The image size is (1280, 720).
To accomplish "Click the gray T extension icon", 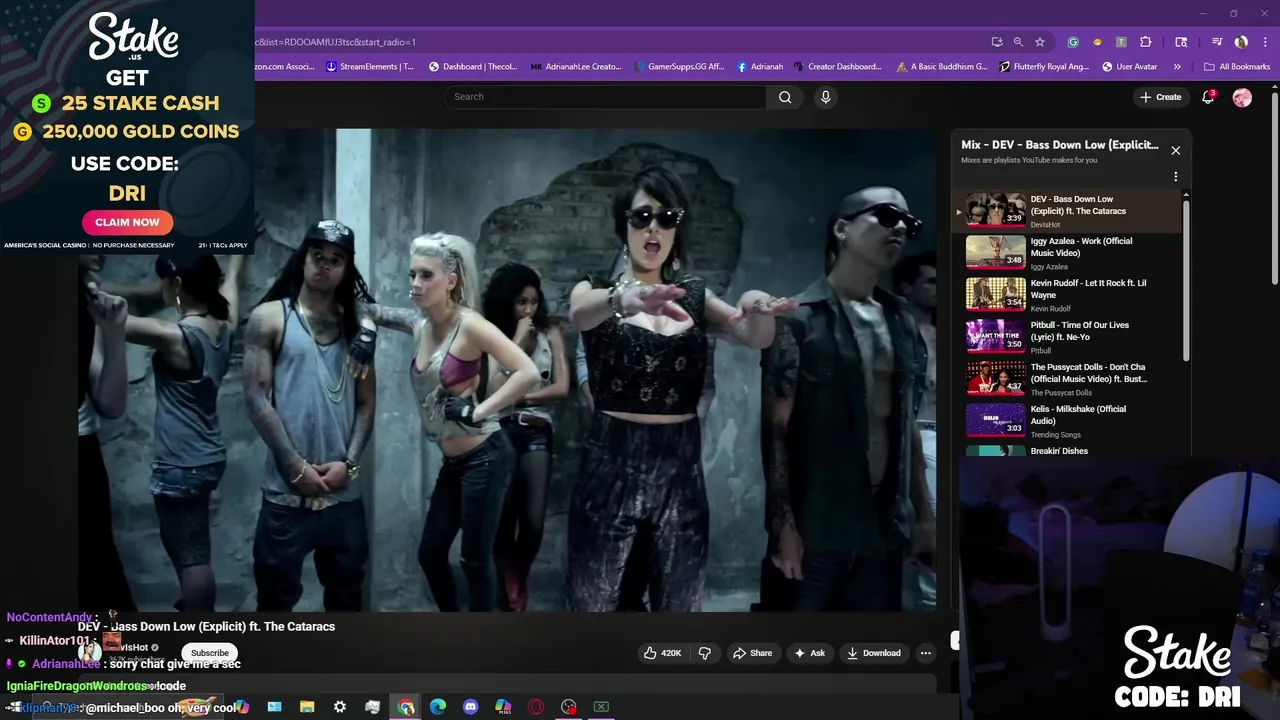I will click(x=1121, y=42).
